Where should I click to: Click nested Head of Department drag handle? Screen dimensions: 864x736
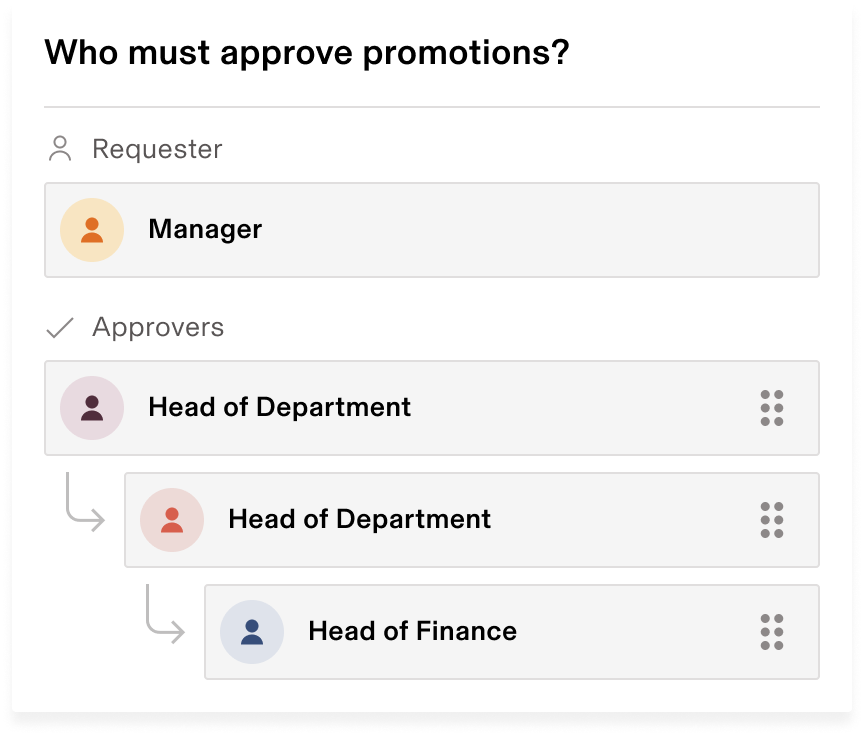tap(771, 519)
